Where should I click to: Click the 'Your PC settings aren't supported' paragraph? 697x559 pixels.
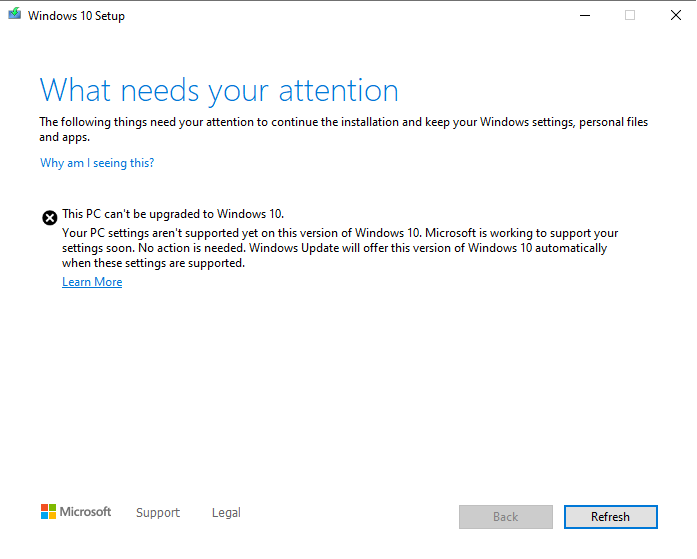[x=340, y=248]
